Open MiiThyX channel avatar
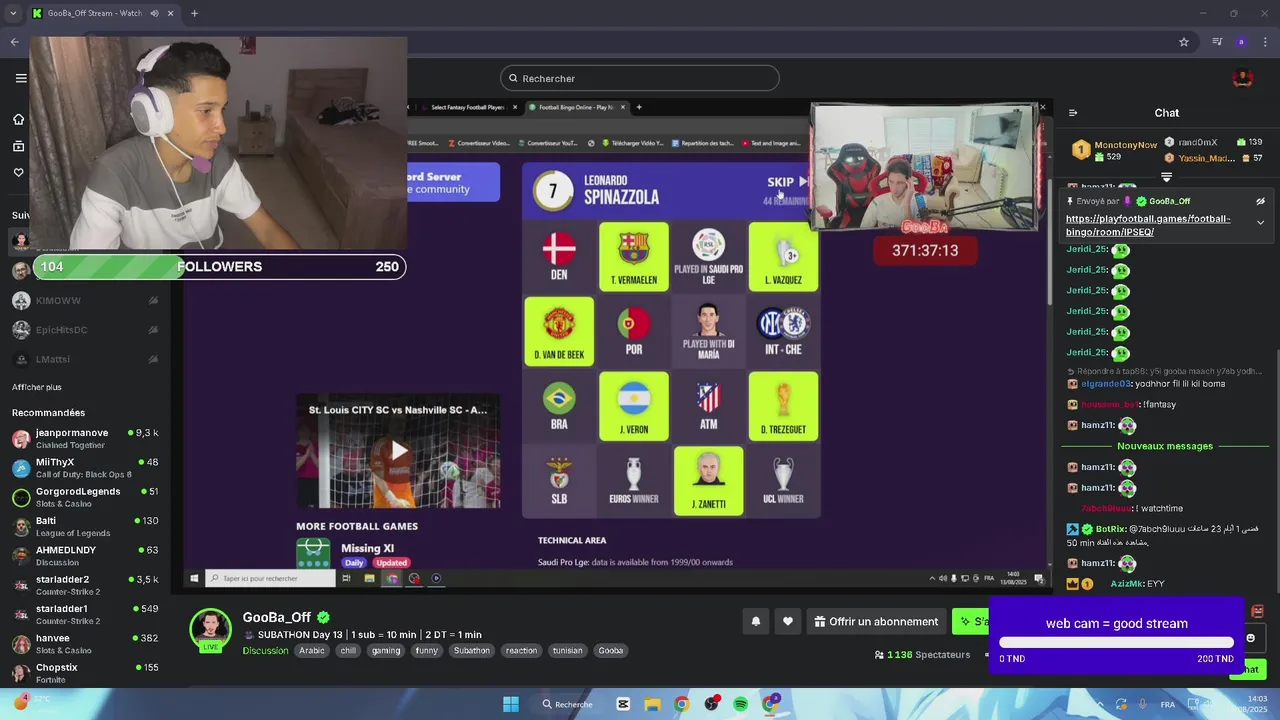 pos(21,468)
